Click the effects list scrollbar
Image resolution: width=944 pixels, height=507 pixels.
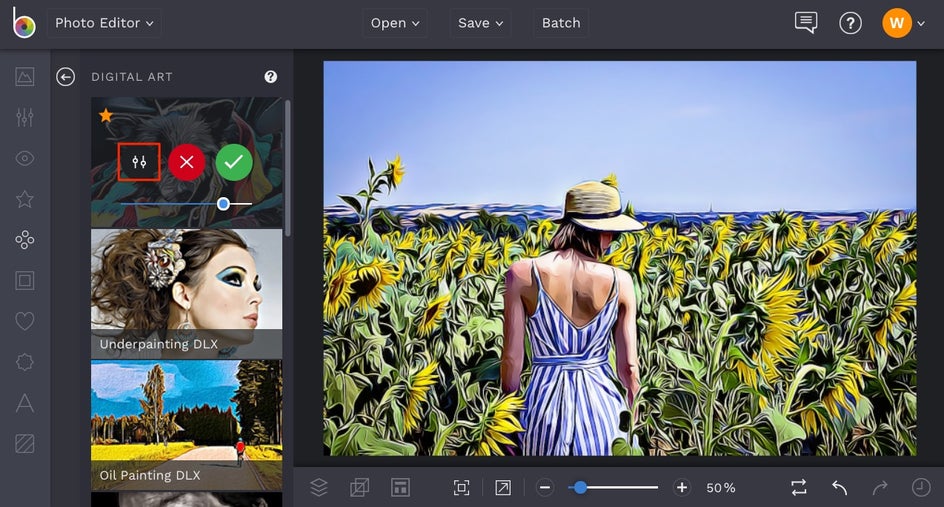coord(288,168)
